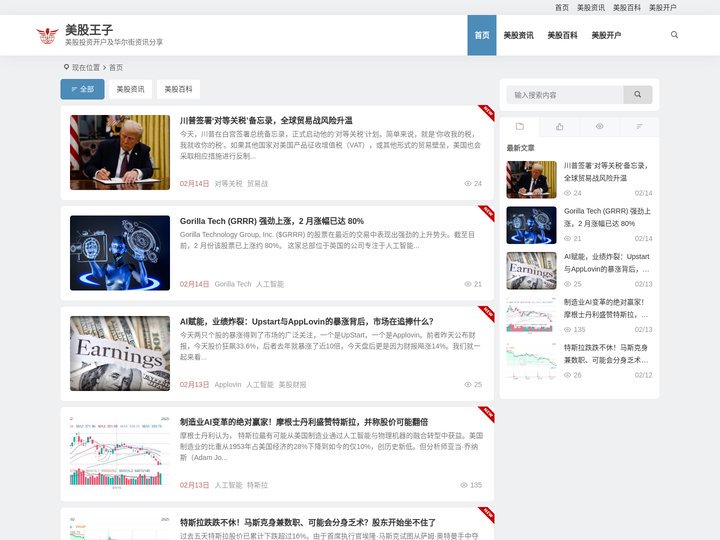Select the most viewed eye tab icon
Viewport: 720px width, 540px height.
pos(599,126)
